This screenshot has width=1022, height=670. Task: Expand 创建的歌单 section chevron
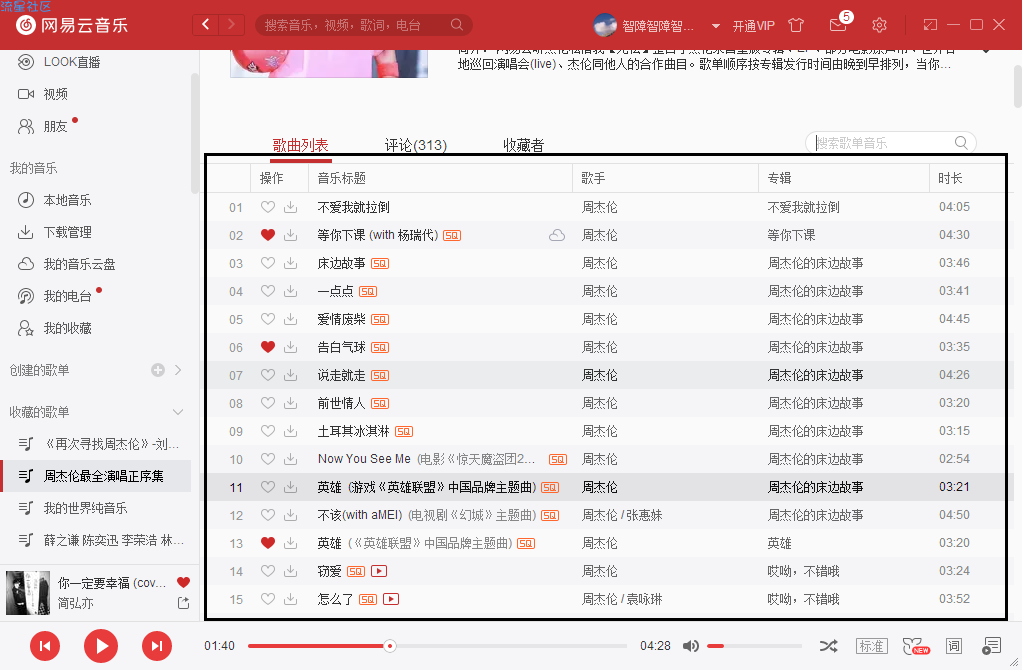pyautogui.click(x=178, y=370)
